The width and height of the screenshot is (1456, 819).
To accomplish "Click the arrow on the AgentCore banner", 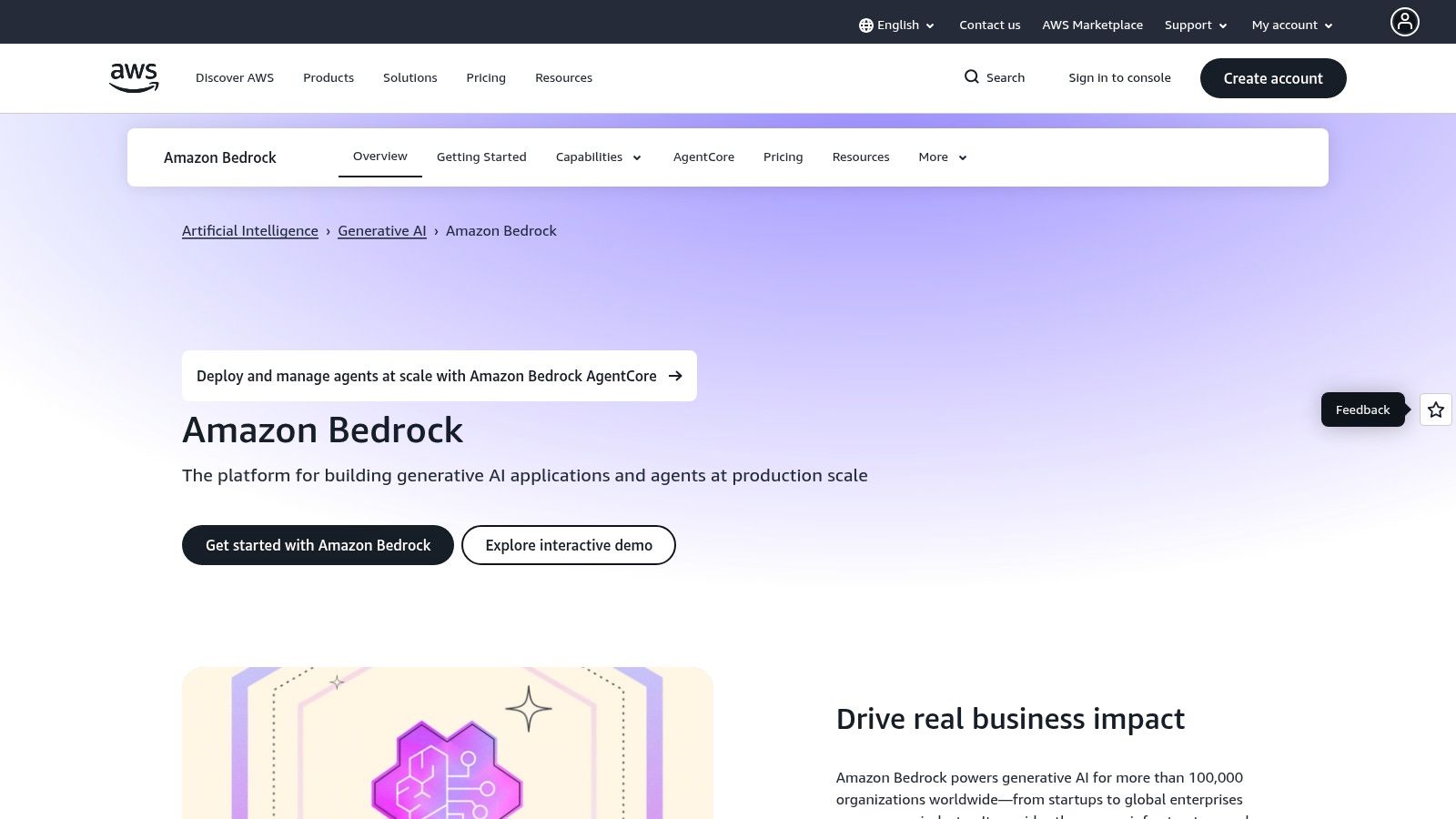I will [x=675, y=376].
